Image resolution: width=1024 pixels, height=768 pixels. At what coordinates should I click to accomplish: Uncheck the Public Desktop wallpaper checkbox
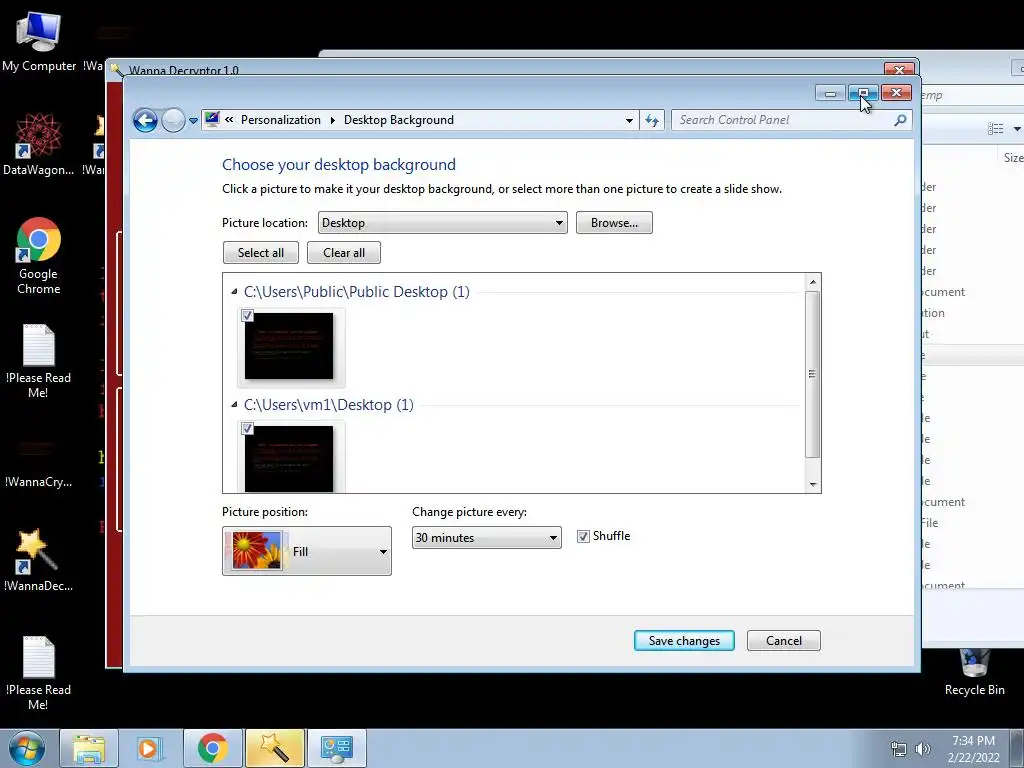coord(248,315)
